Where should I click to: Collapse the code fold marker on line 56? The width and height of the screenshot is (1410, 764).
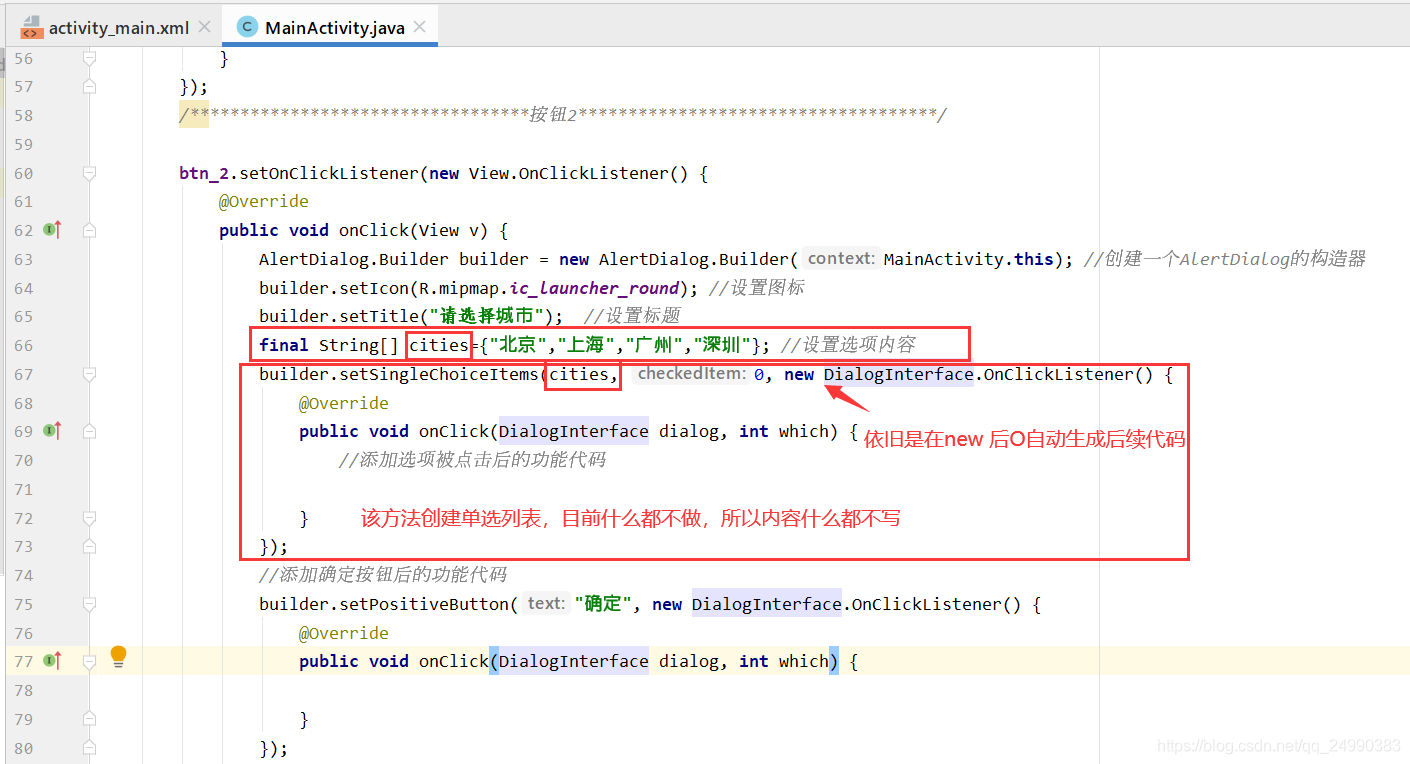click(89, 59)
